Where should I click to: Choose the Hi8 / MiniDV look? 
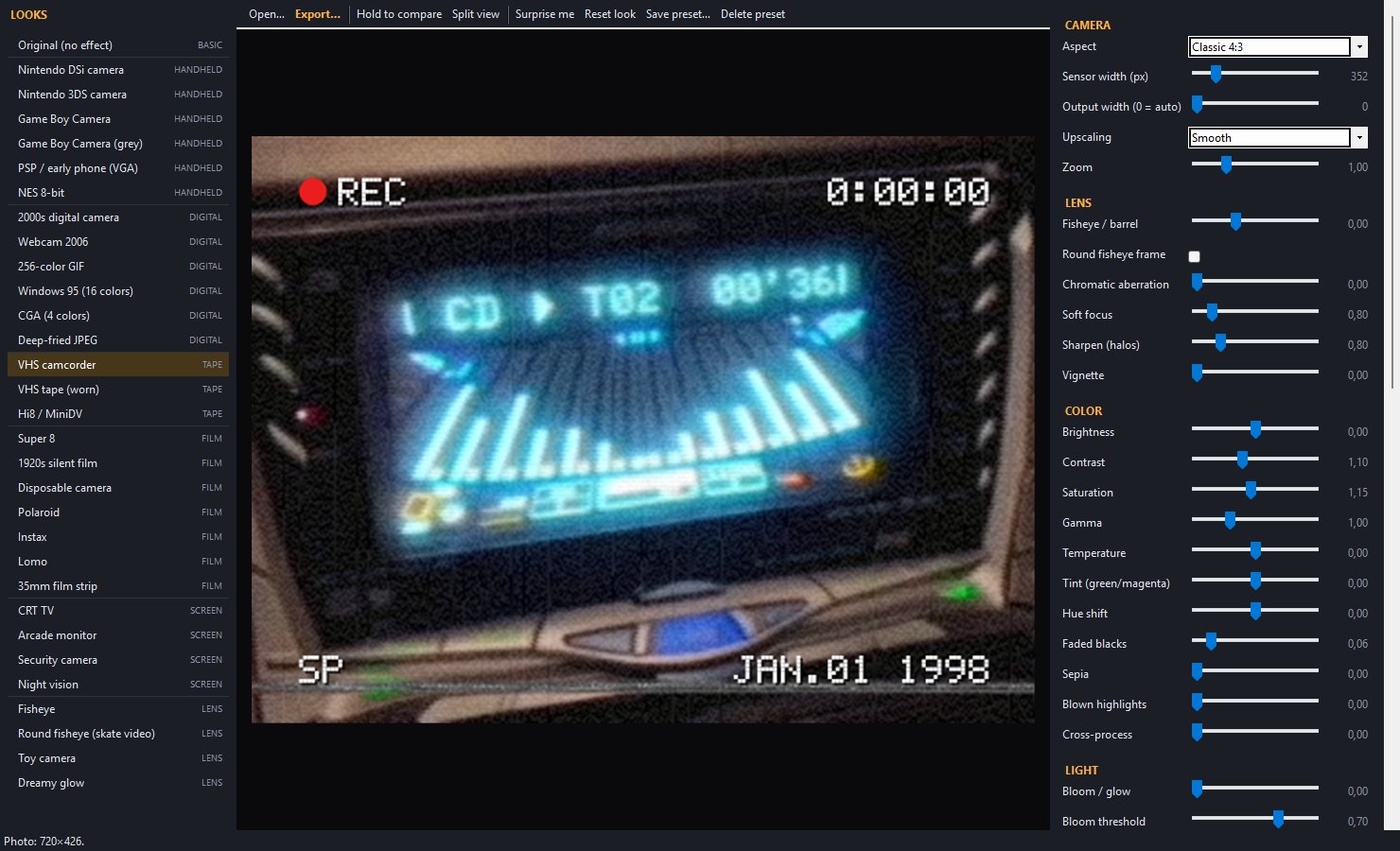click(118, 414)
